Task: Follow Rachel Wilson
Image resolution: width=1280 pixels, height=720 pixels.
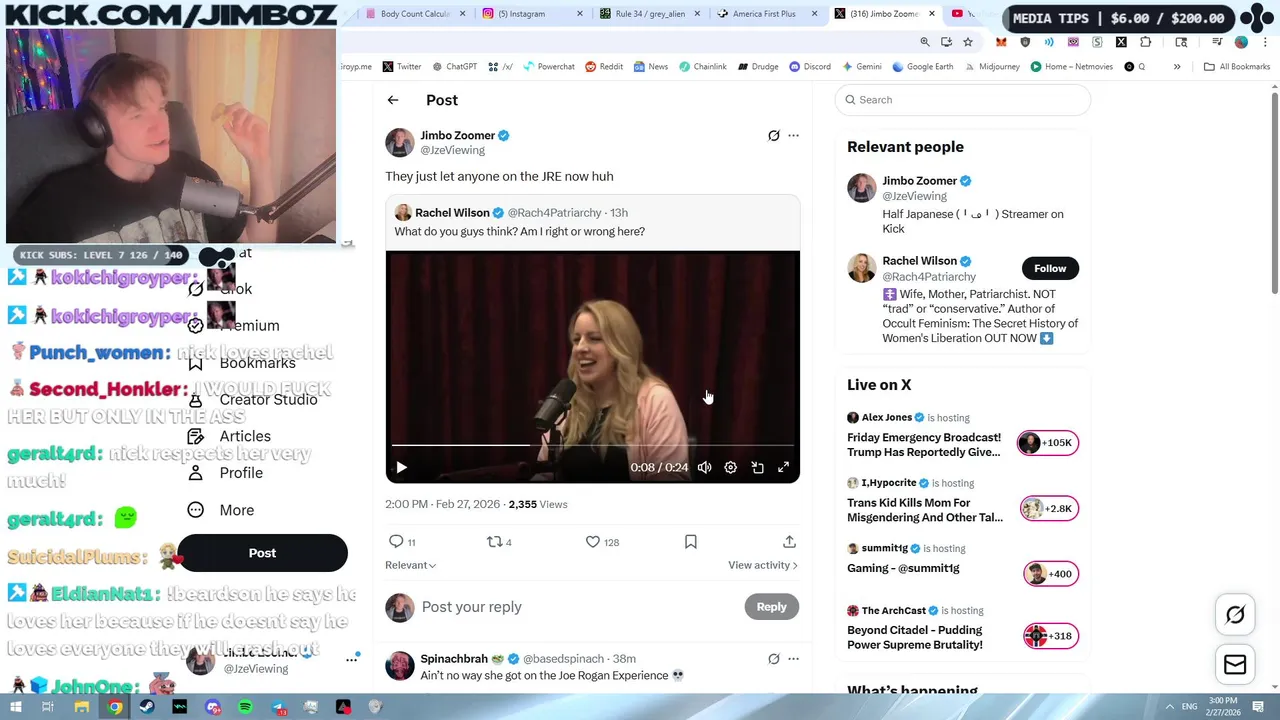Action: tap(1050, 268)
